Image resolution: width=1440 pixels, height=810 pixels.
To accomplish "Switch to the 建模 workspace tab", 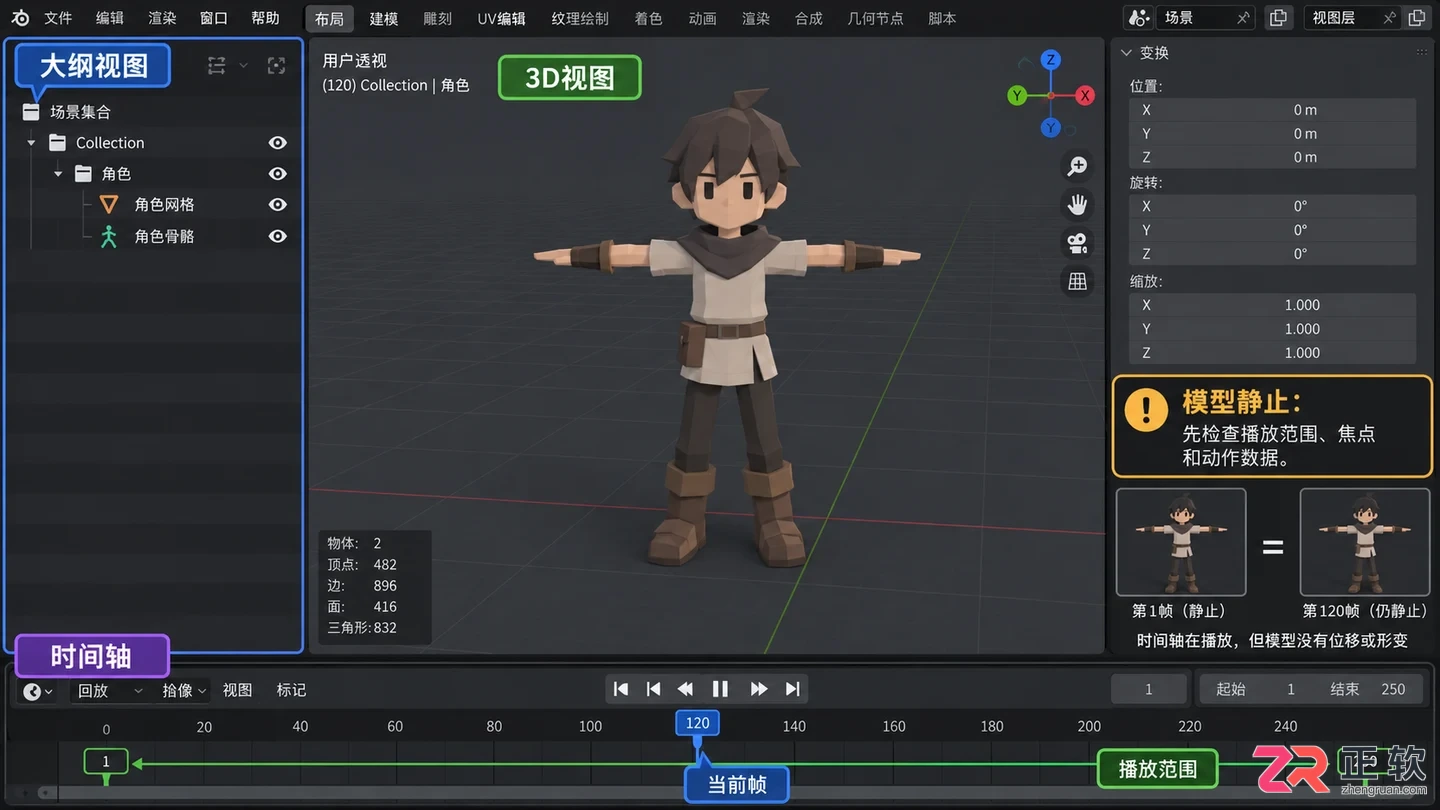I will (384, 18).
